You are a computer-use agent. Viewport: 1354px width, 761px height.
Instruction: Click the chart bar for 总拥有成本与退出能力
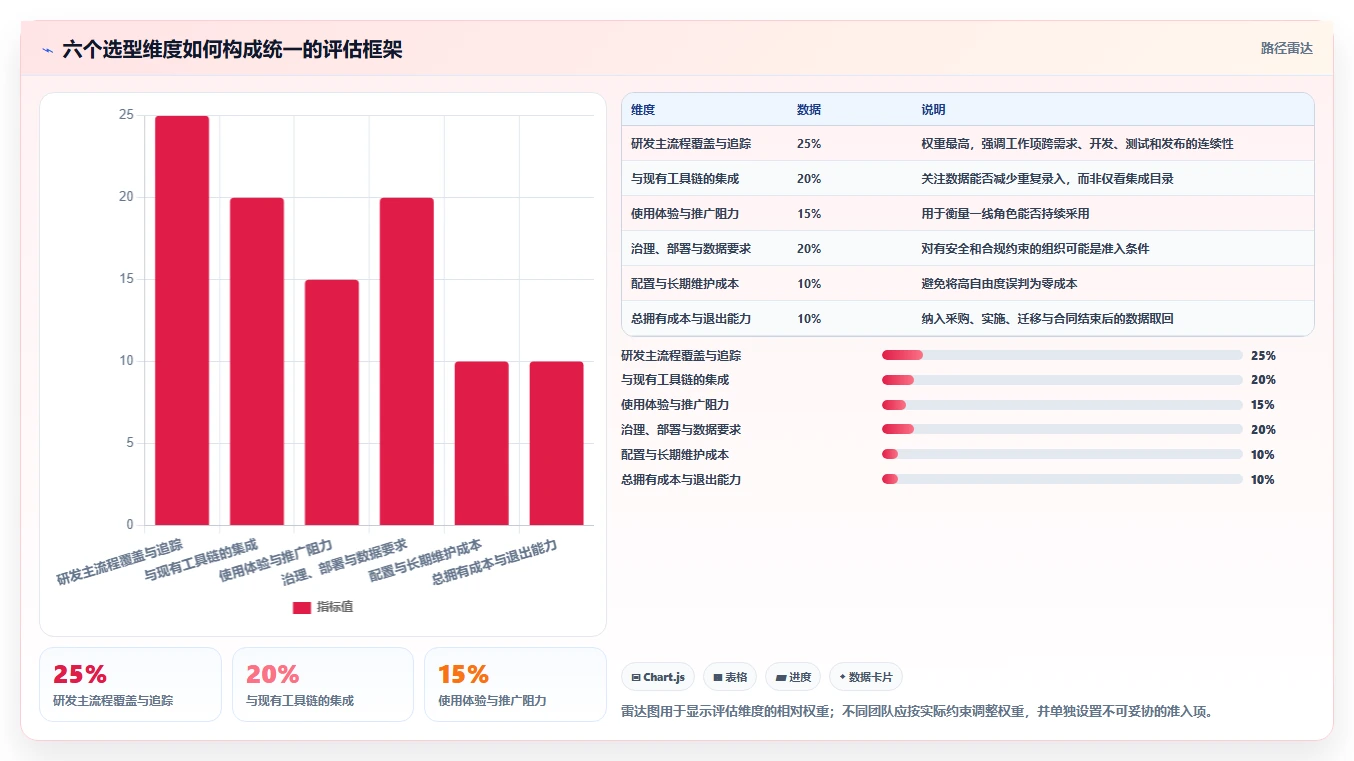pos(557,443)
